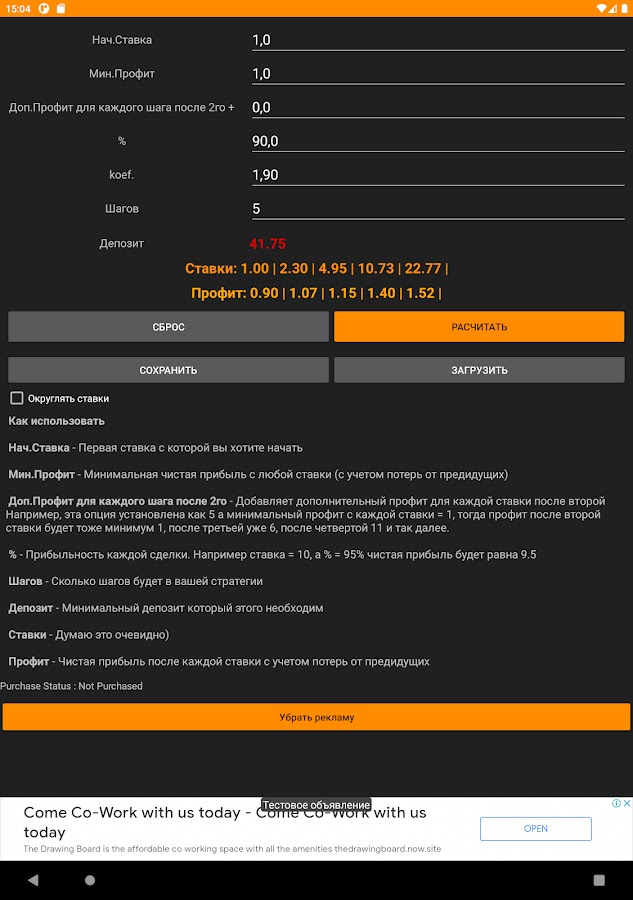Click the СОХРАНИТЬ button
This screenshot has width=633, height=900.
(168, 370)
